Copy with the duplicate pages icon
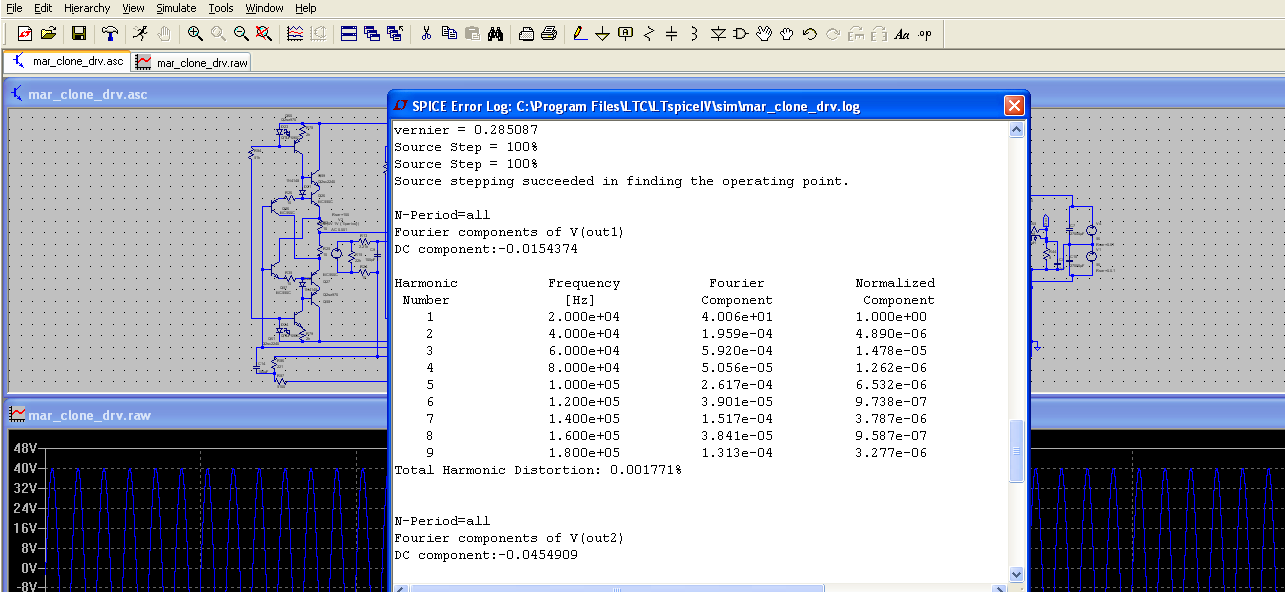The width and height of the screenshot is (1285, 592). coord(449,33)
